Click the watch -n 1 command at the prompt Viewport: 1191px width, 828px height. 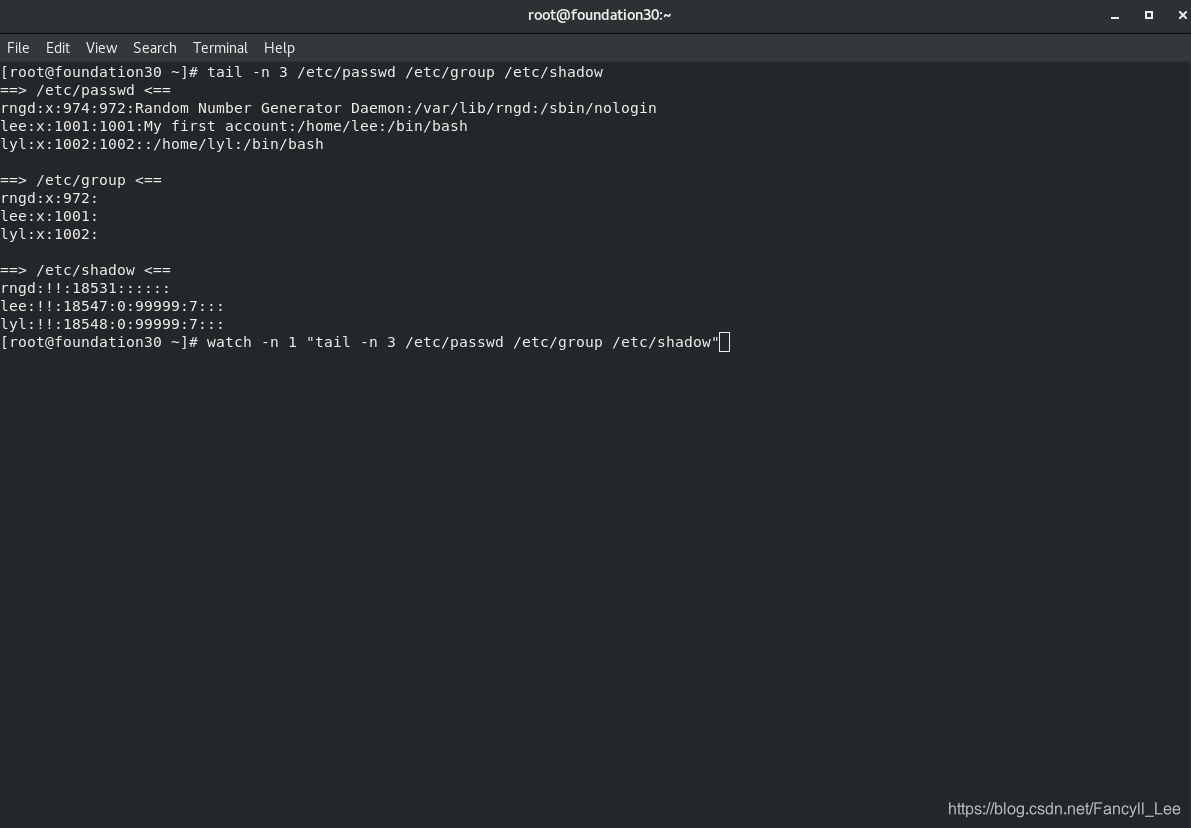(463, 343)
